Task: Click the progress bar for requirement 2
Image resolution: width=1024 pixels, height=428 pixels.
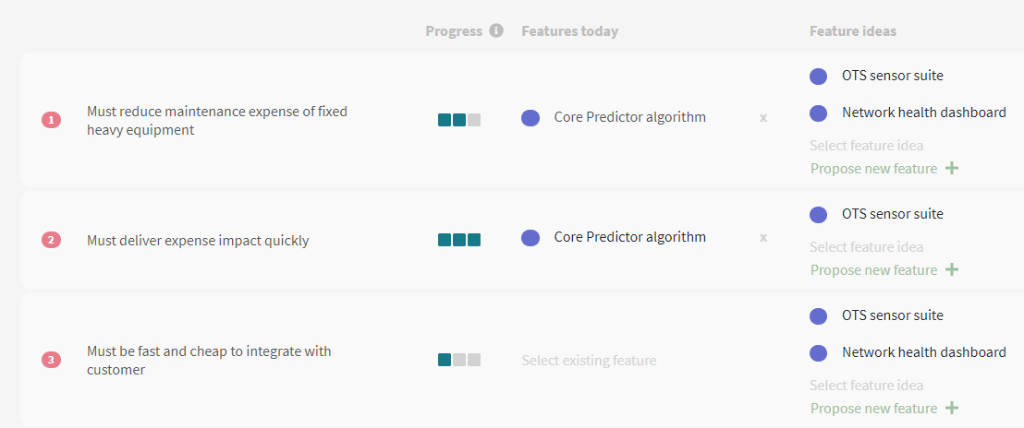Action: (459, 240)
